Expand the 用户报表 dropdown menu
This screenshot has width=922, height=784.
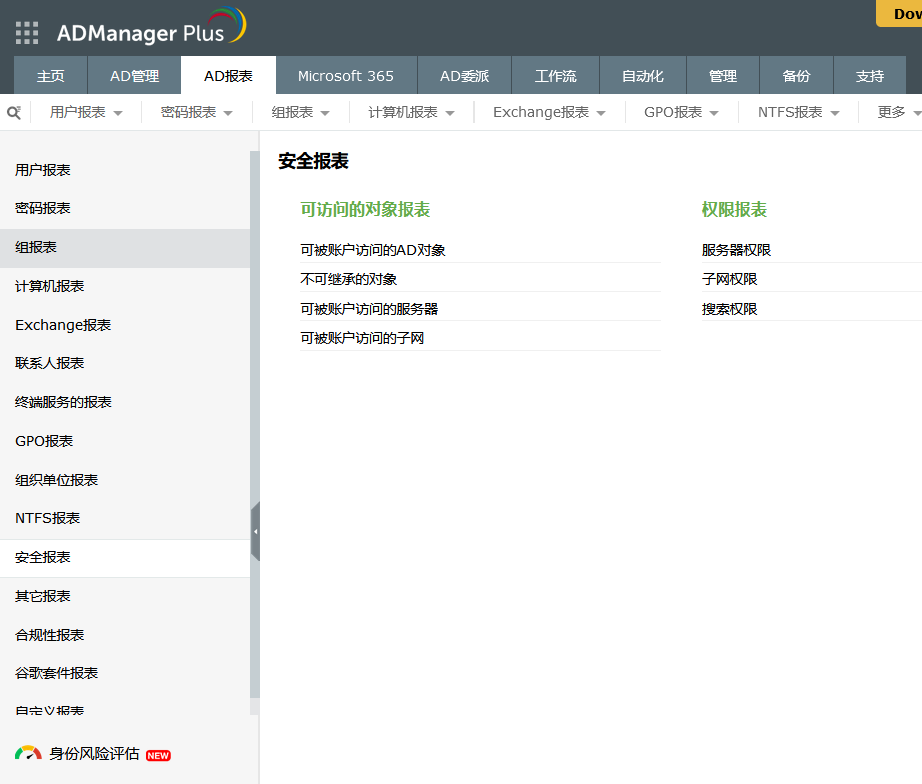[x=86, y=113]
